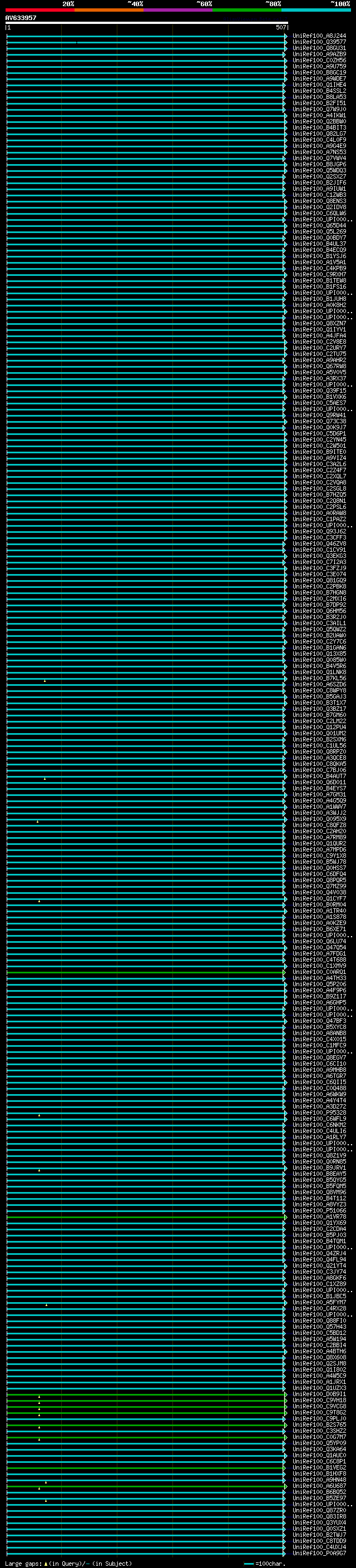Click the =100char. scale legend bar

point(248,1564)
